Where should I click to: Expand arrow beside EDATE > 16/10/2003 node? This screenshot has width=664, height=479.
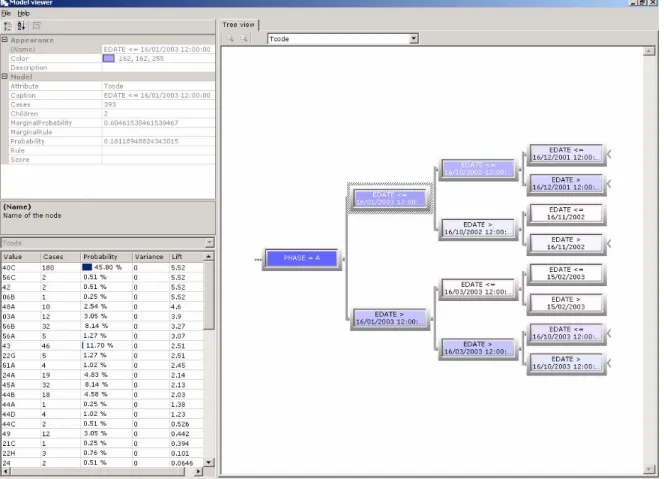pos(609,363)
